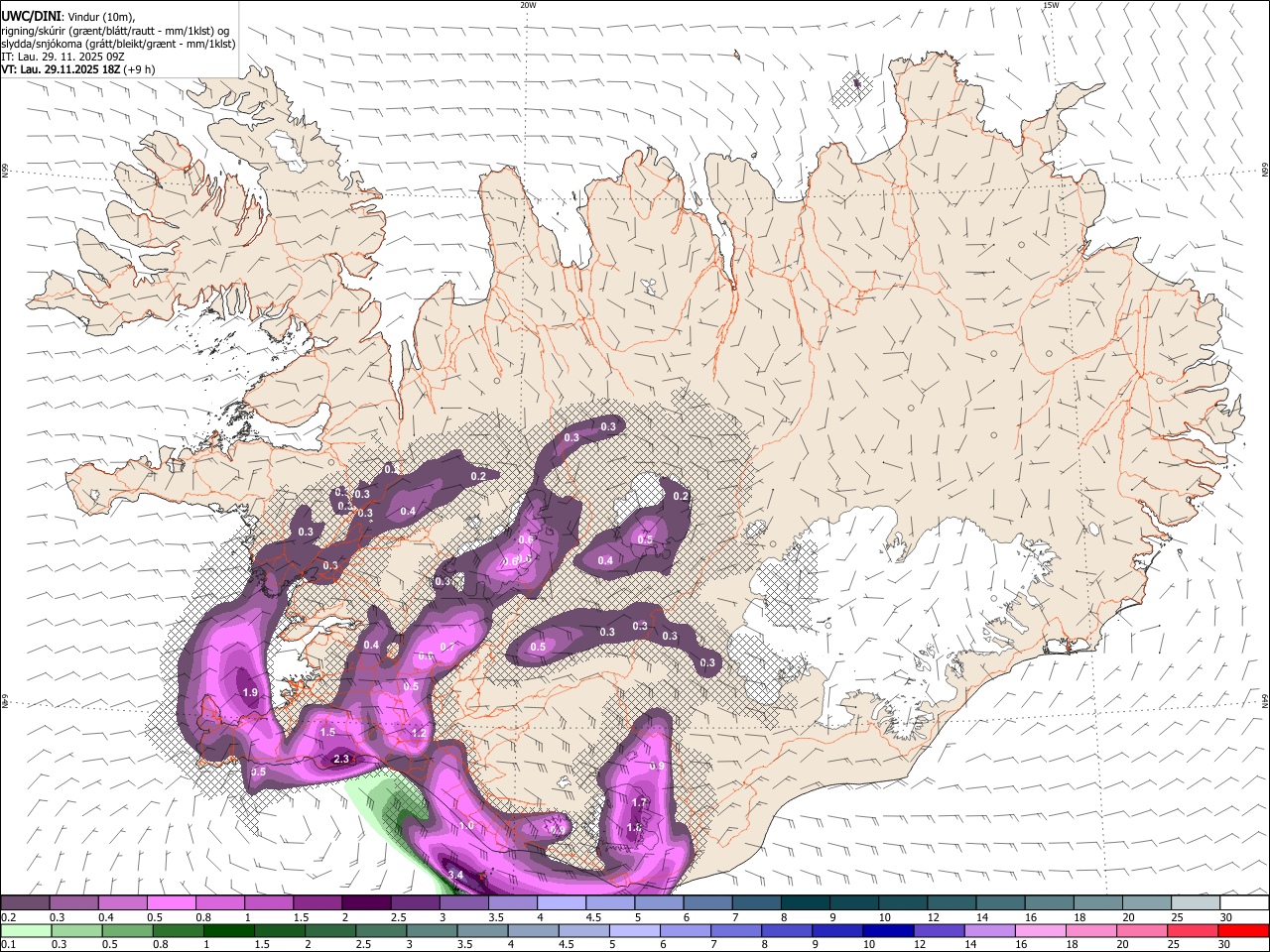Click the bottom-row pink swatch labelled 16
1270x952 pixels.
(1040, 931)
